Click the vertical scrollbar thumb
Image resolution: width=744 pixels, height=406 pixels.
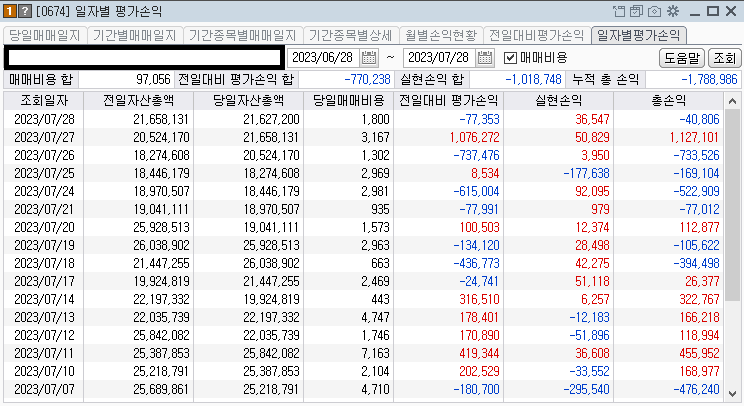732,205
